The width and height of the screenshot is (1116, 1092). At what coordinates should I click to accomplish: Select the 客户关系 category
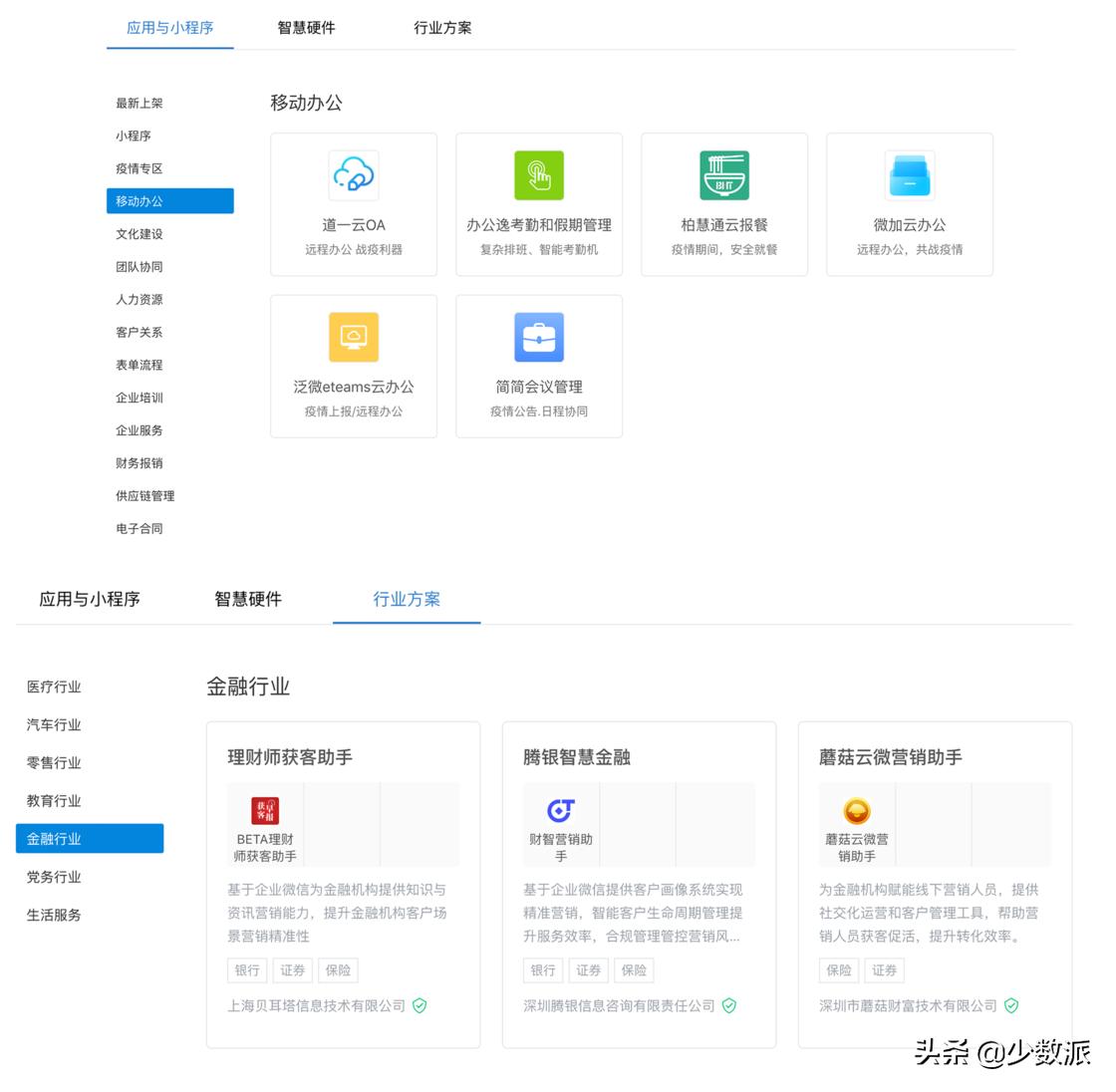coord(139,332)
